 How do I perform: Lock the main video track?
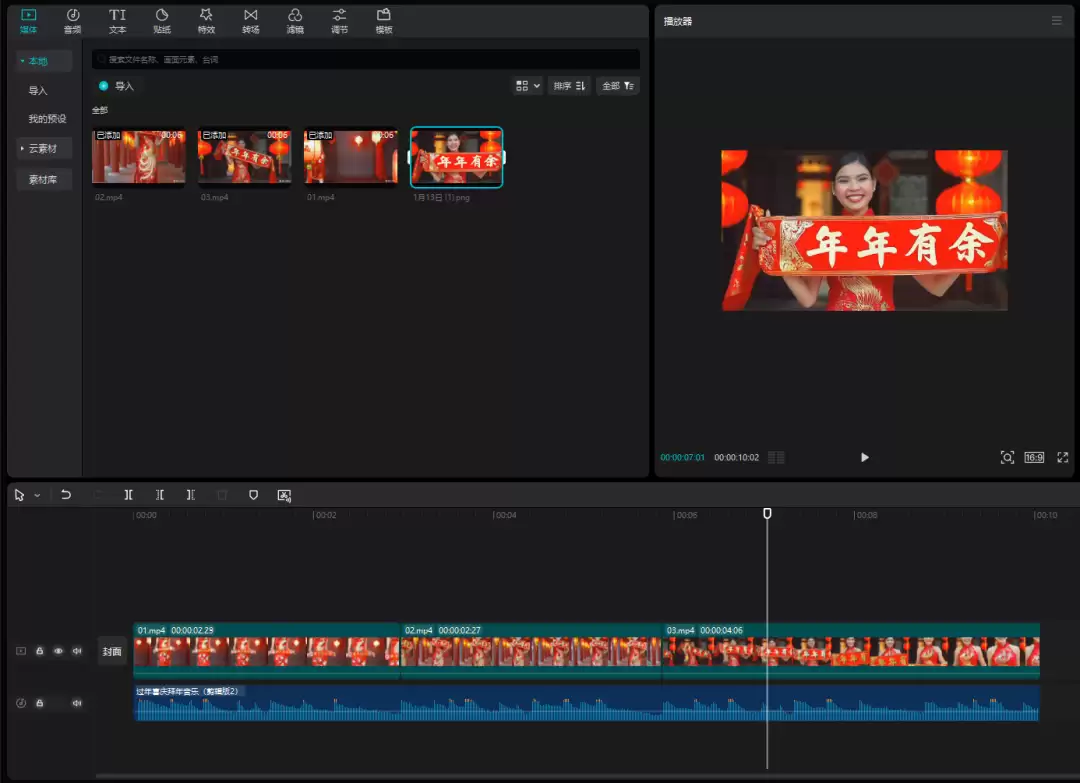40,651
